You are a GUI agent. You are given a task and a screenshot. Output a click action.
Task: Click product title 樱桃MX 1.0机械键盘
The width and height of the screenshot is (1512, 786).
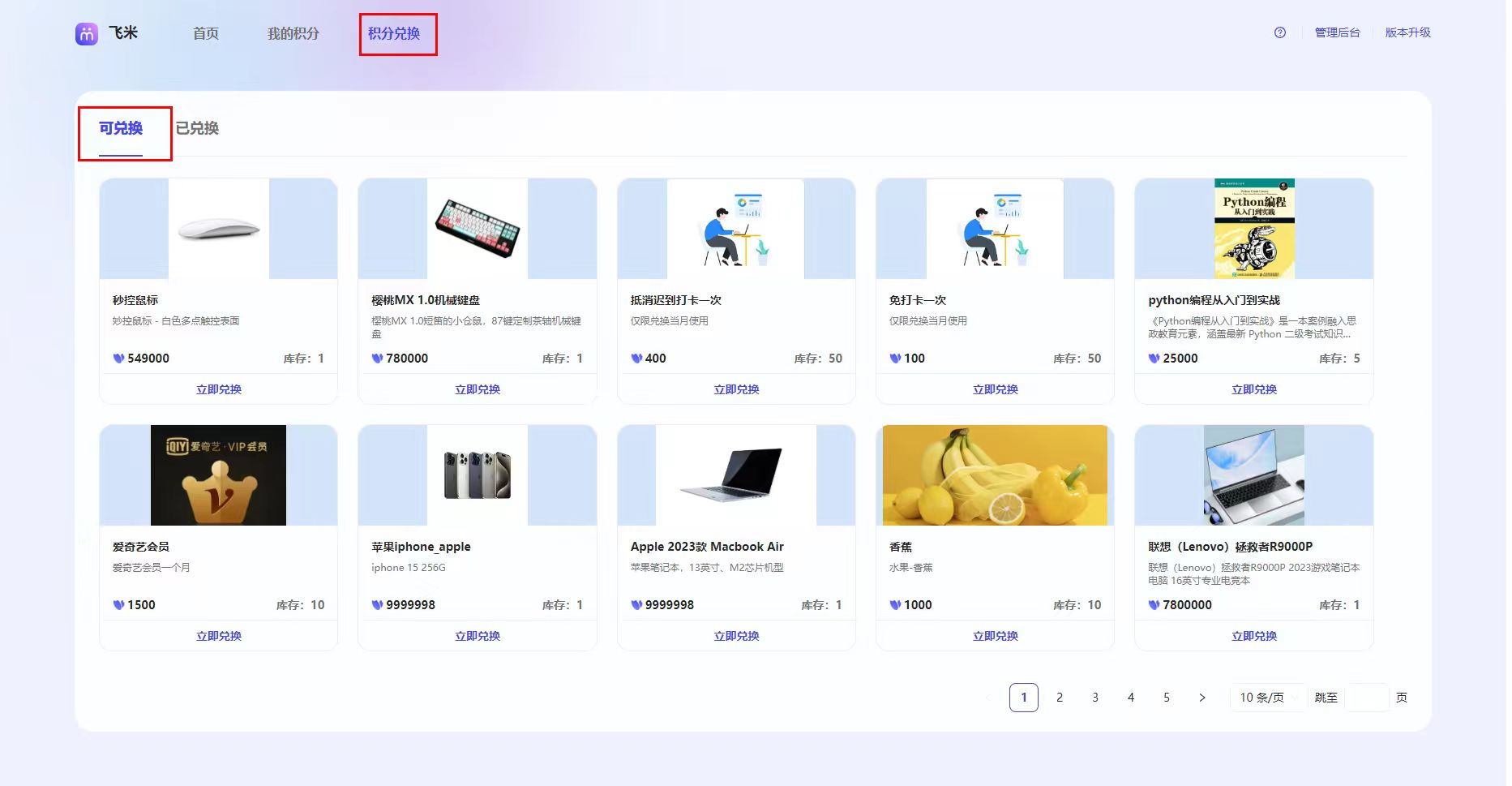click(x=426, y=300)
